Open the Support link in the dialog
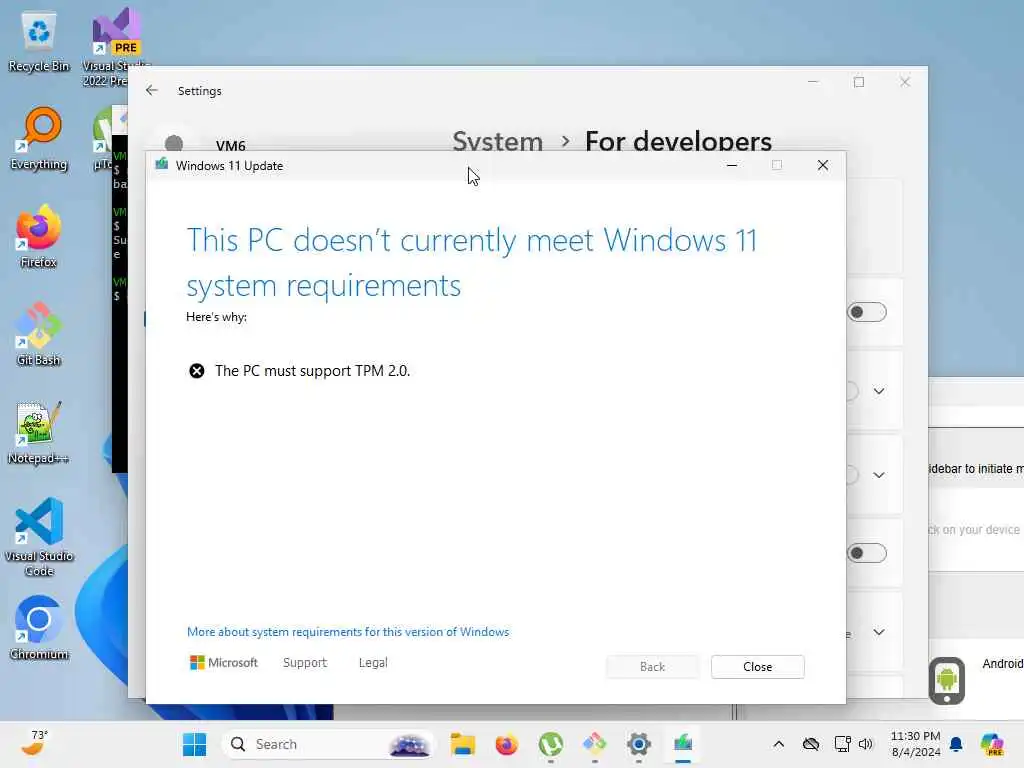 click(304, 662)
